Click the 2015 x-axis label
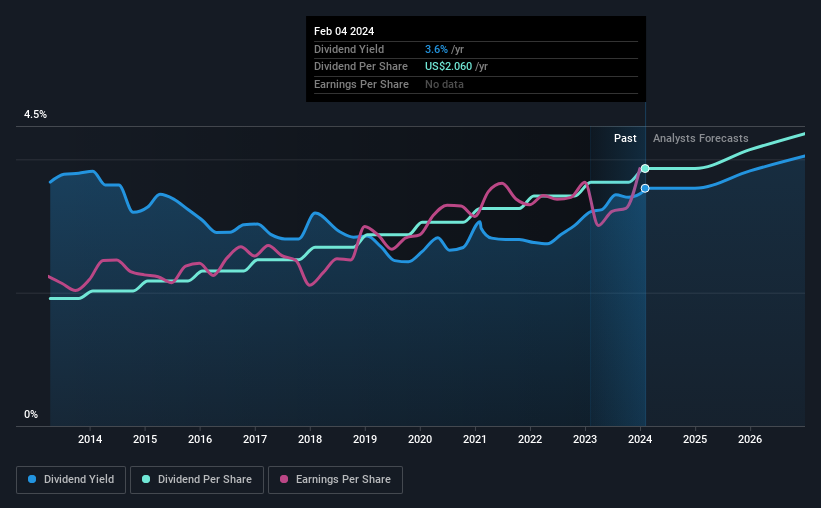Image resolution: width=821 pixels, height=508 pixels. 145,439
